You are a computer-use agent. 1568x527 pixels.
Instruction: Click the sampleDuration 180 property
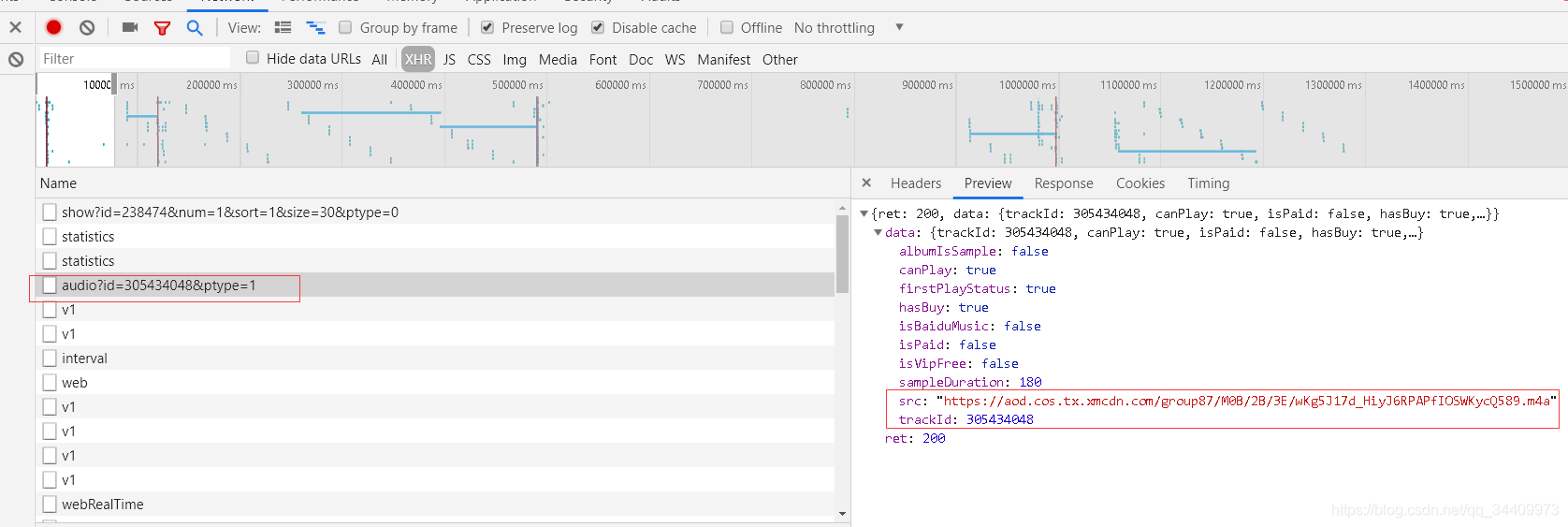point(970,382)
